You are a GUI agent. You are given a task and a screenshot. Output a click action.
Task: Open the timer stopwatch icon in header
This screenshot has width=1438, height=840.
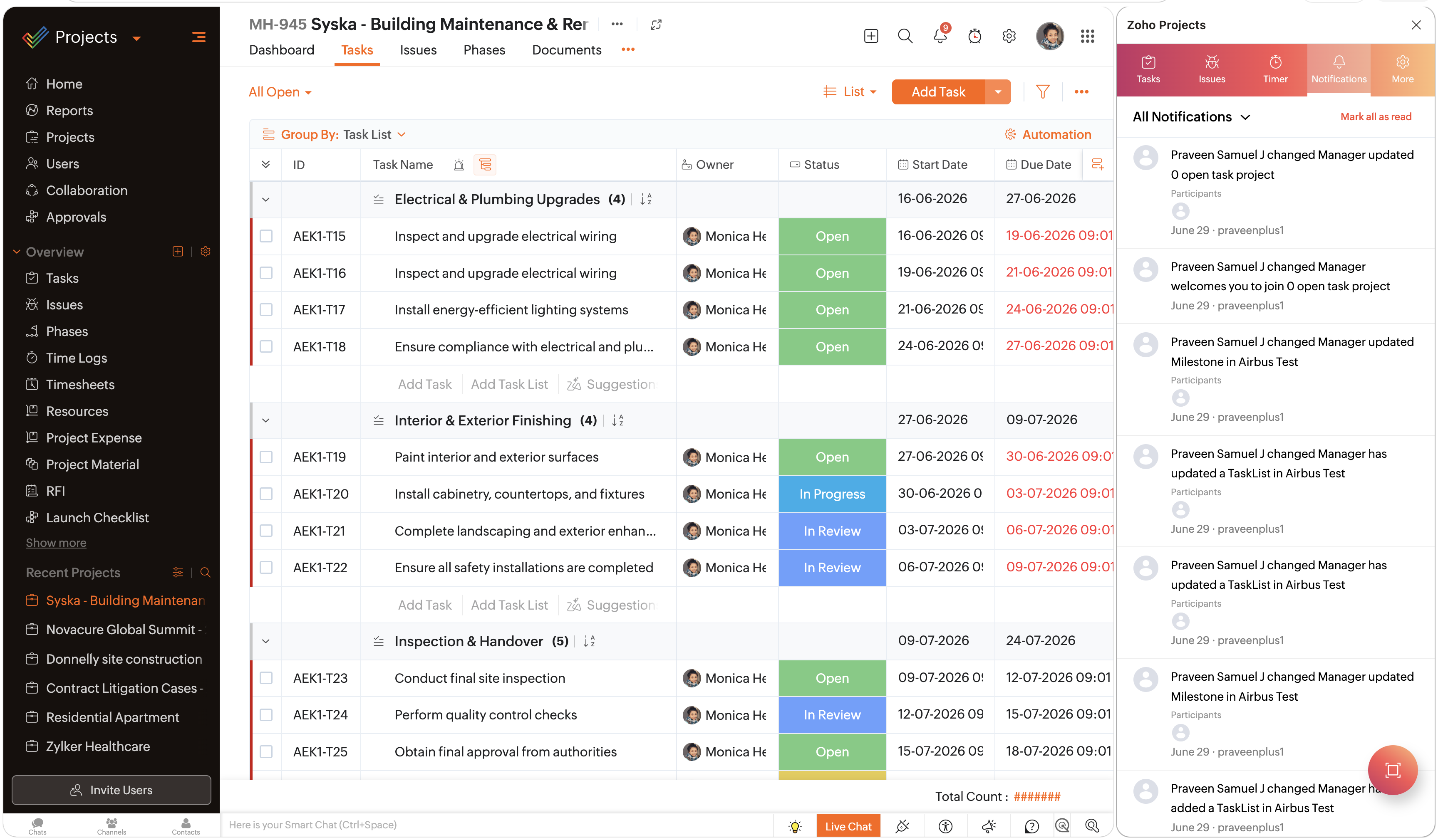point(974,37)
